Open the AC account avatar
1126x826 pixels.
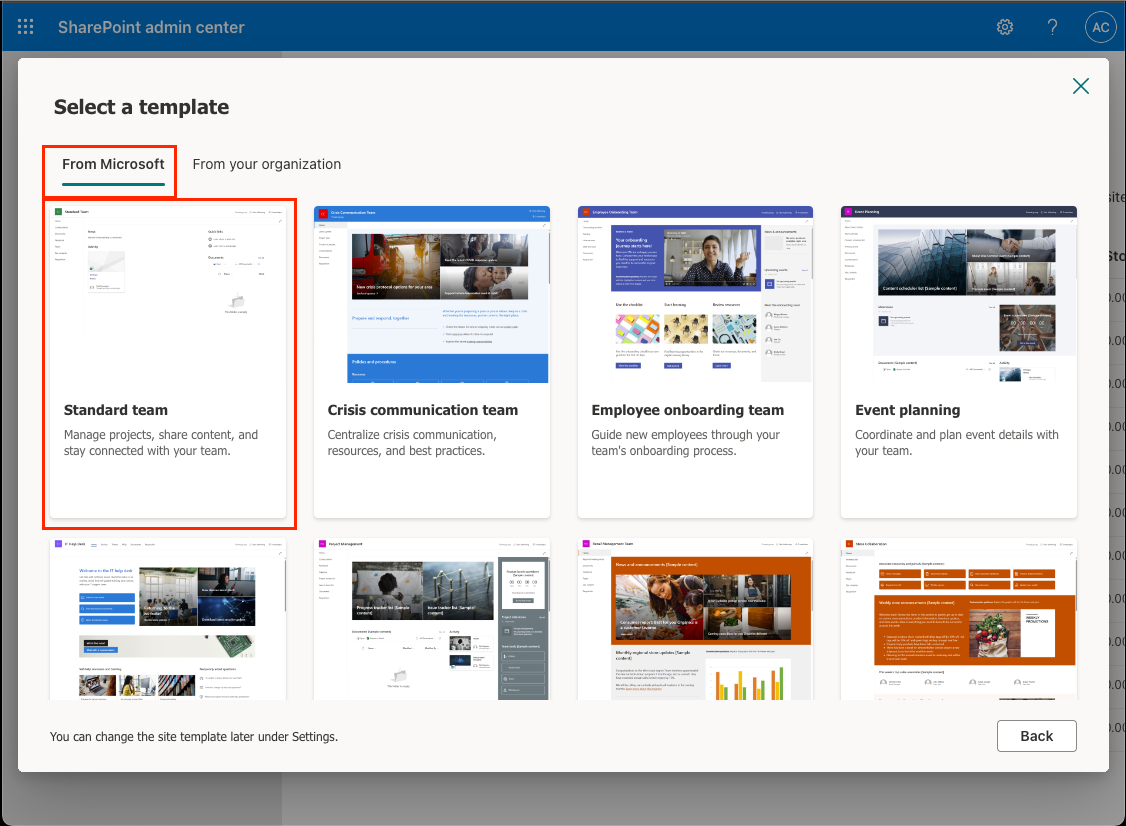(x=1100, y=27)
